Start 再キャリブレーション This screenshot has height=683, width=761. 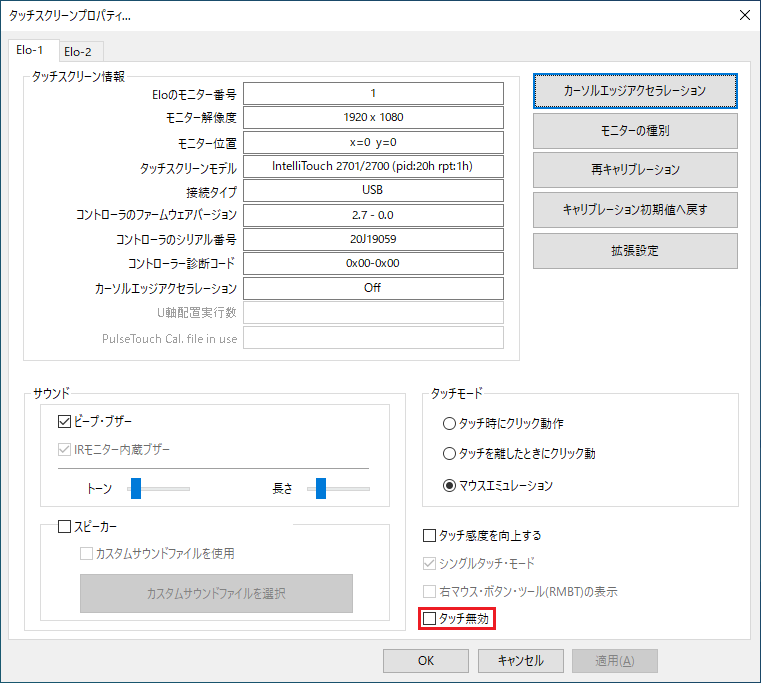[635, 170]
